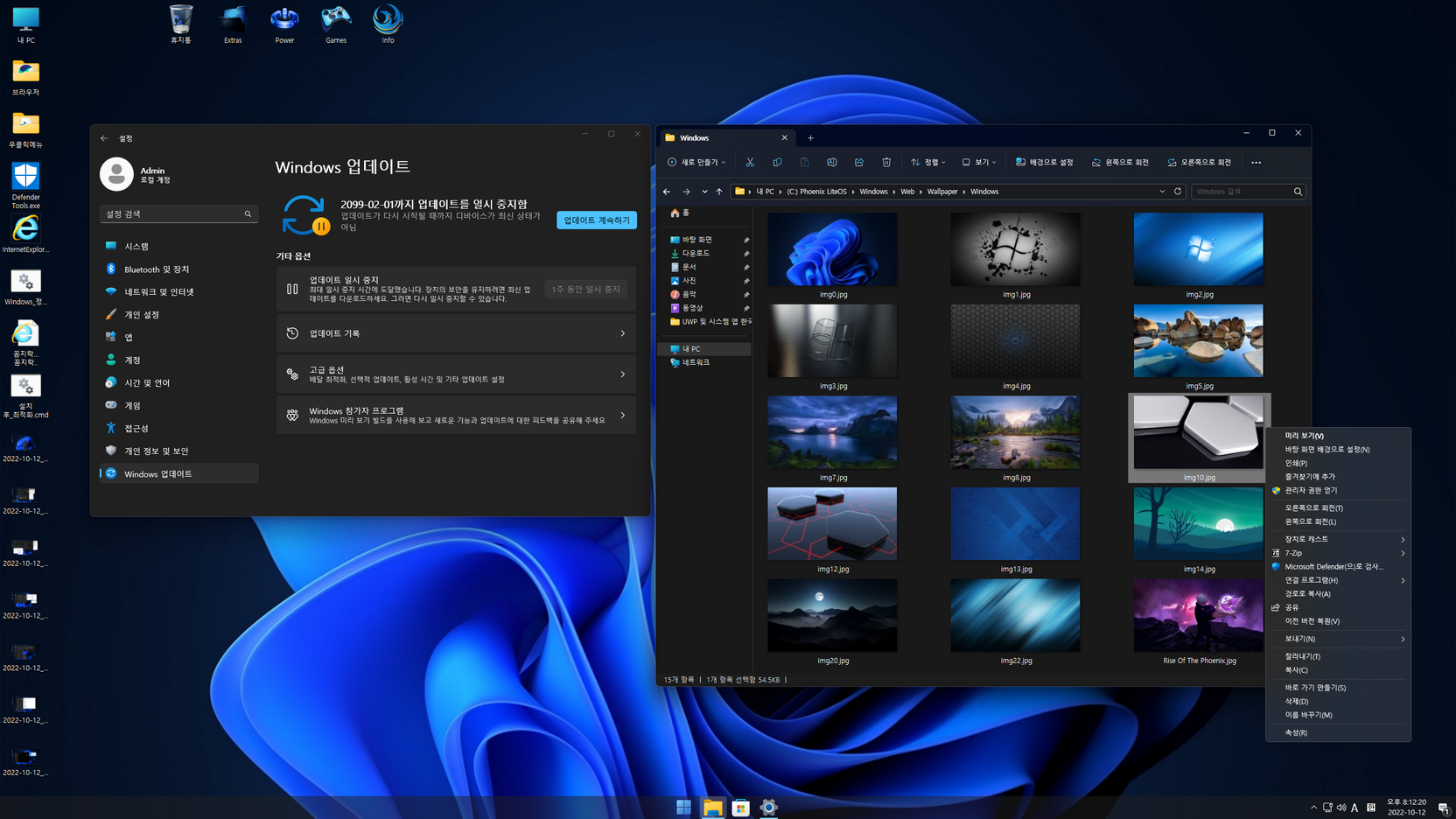Click the volume icon in the system tray
Viewport: 1456px width, 819px height.
click(x=1340, y=808)
